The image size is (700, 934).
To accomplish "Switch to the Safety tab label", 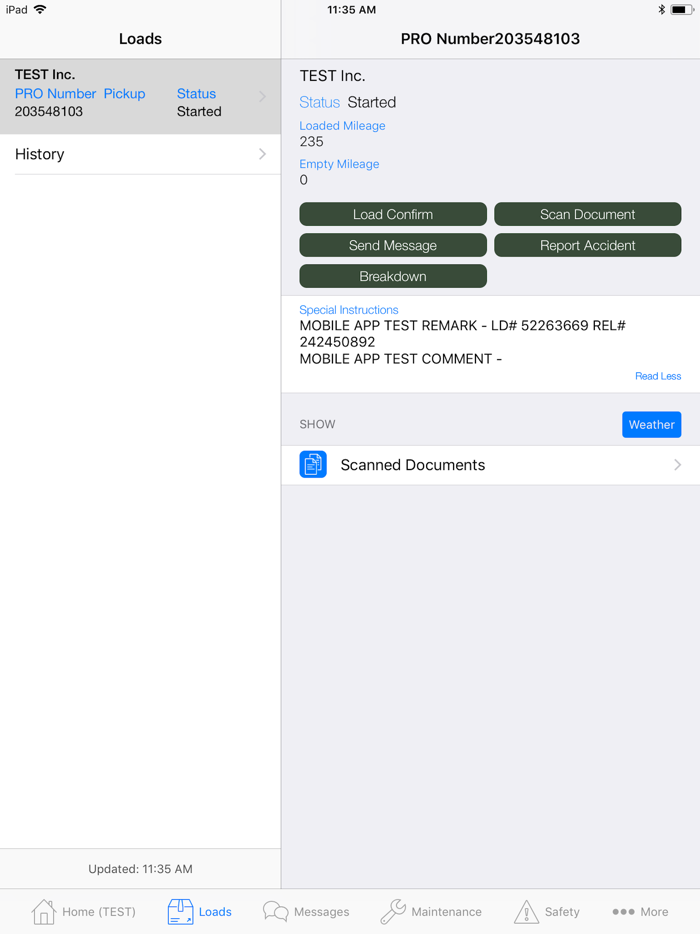I will [562, 912].
